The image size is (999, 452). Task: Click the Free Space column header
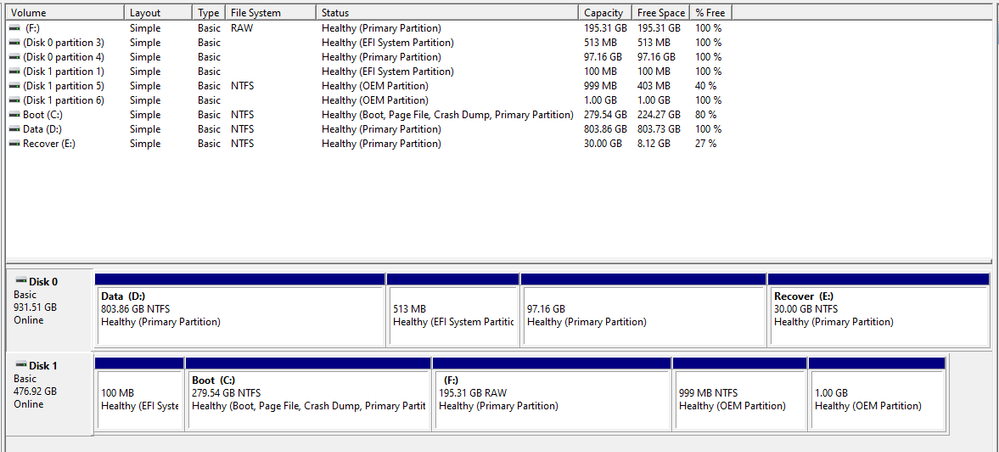click(x=661, y=13)
